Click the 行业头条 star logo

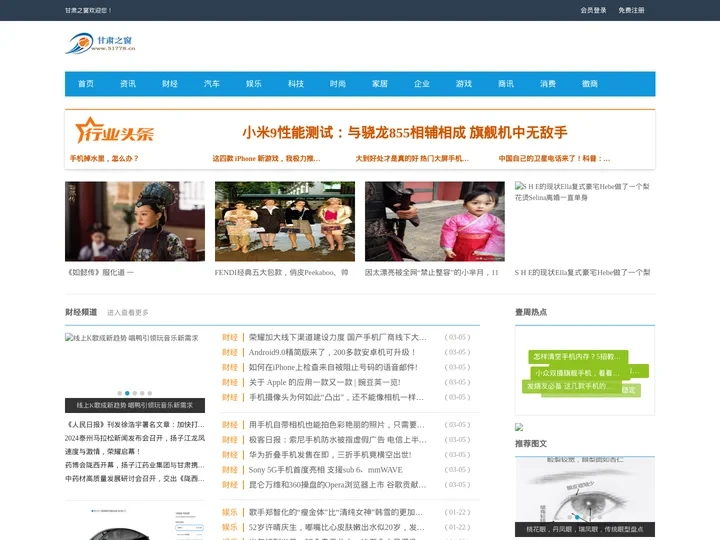[x=114, y=130]
